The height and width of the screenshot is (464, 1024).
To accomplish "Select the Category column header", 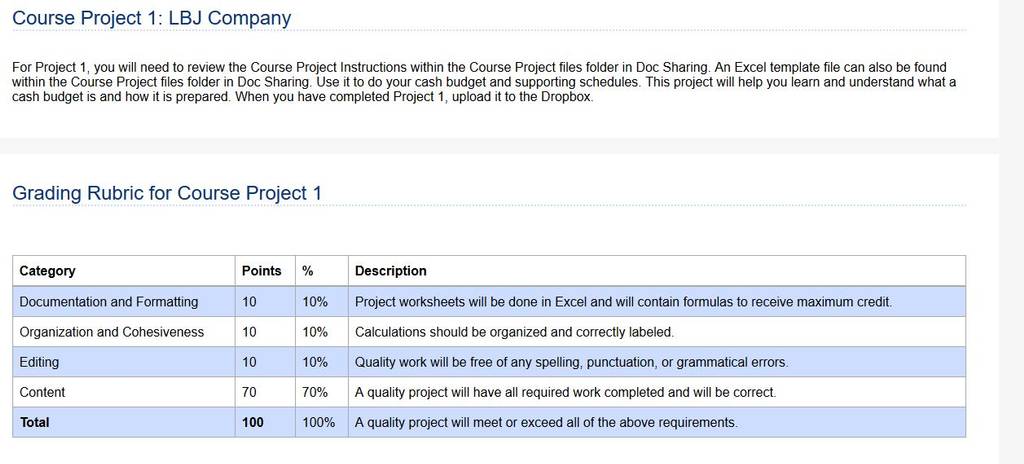I will pos(47,271).
